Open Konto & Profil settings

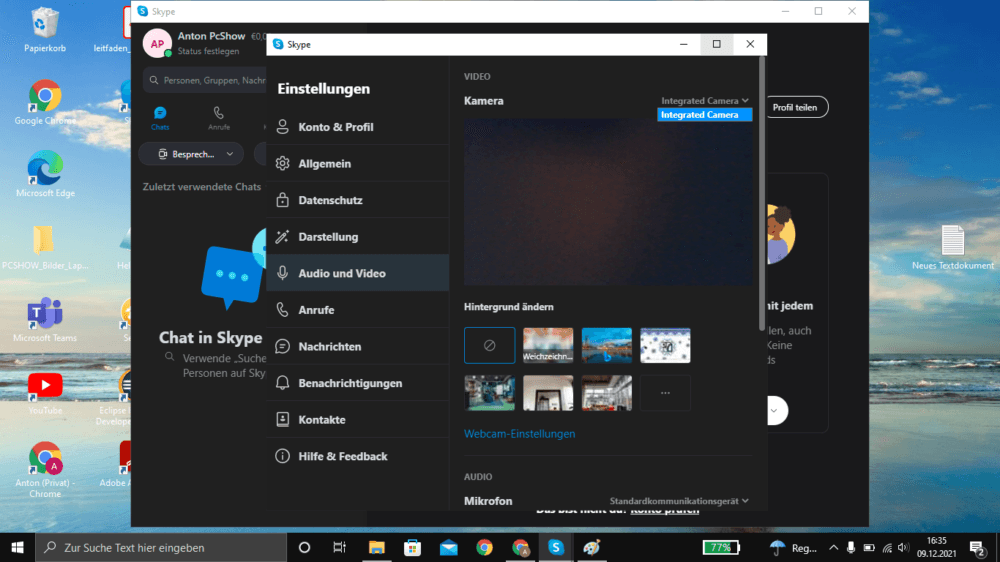[x=358, y=127]
